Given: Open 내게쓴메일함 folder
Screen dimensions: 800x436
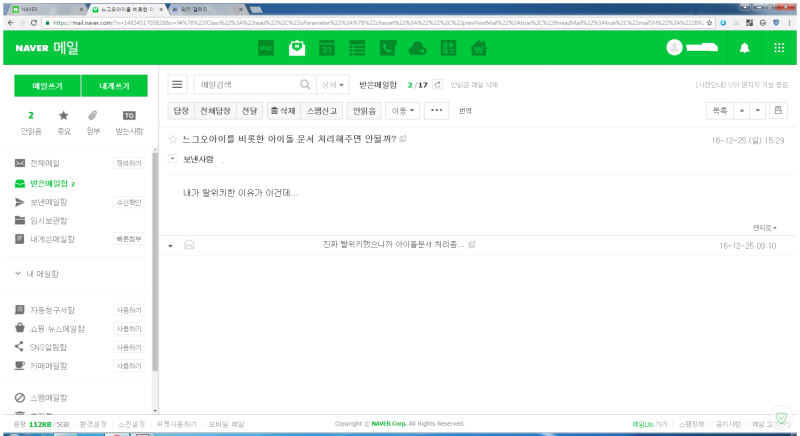Looking at the screenshot, I should coord(53,239).
